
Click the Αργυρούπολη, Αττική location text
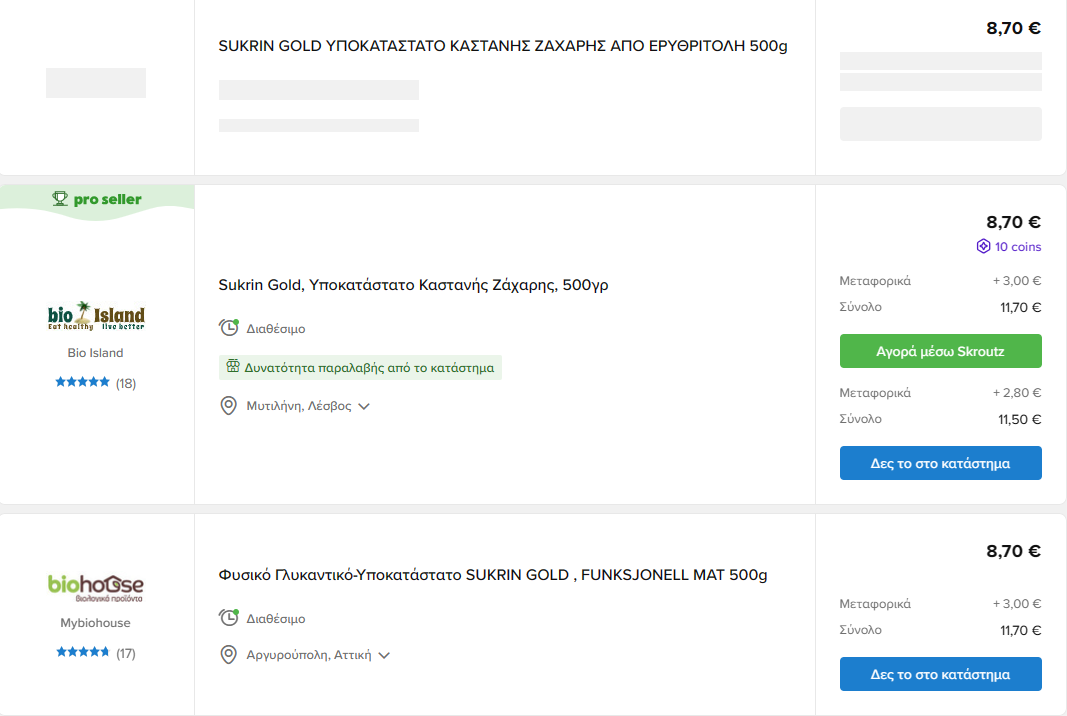coord(309,655)
